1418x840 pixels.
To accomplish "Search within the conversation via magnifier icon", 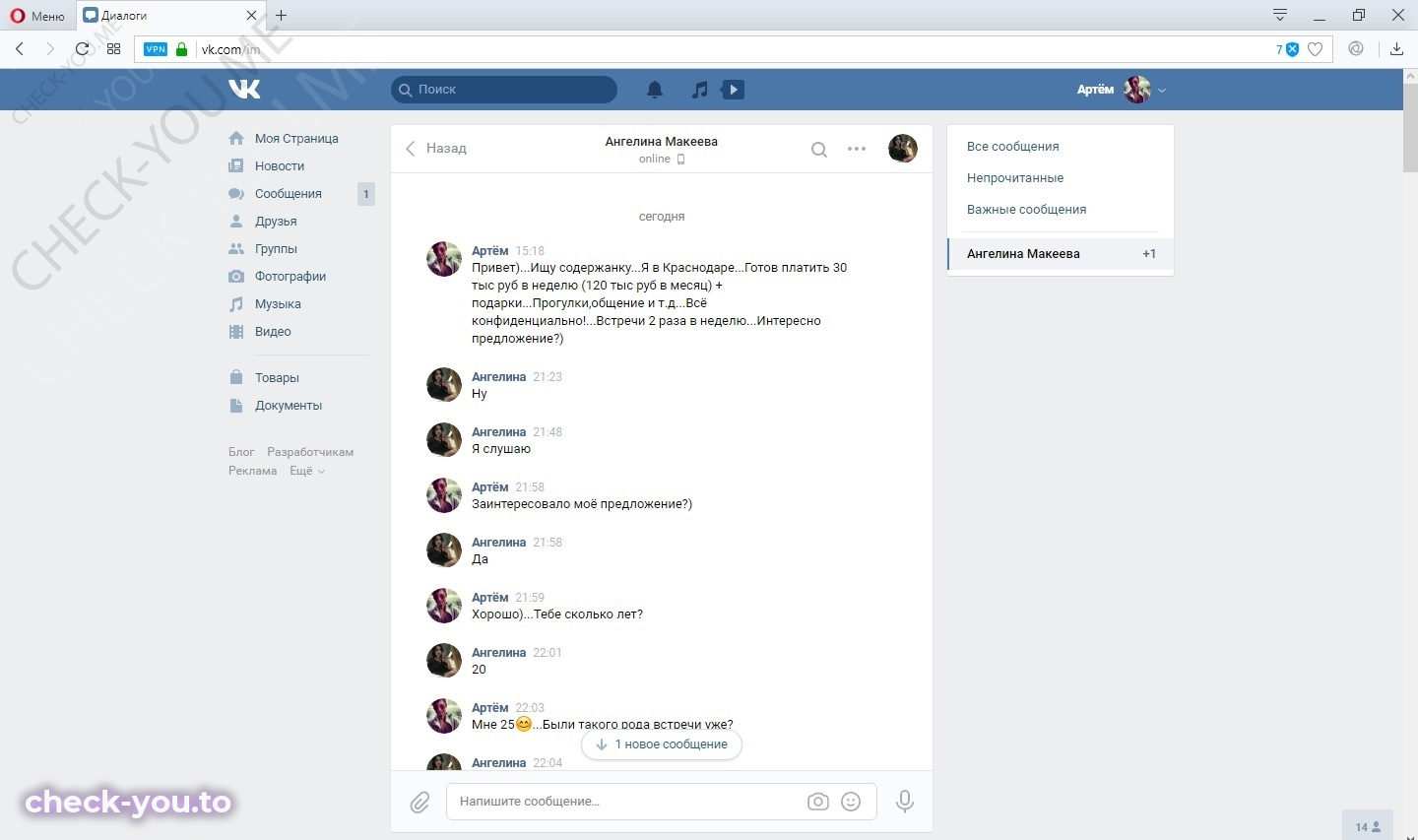I will [x=819, y=150].
